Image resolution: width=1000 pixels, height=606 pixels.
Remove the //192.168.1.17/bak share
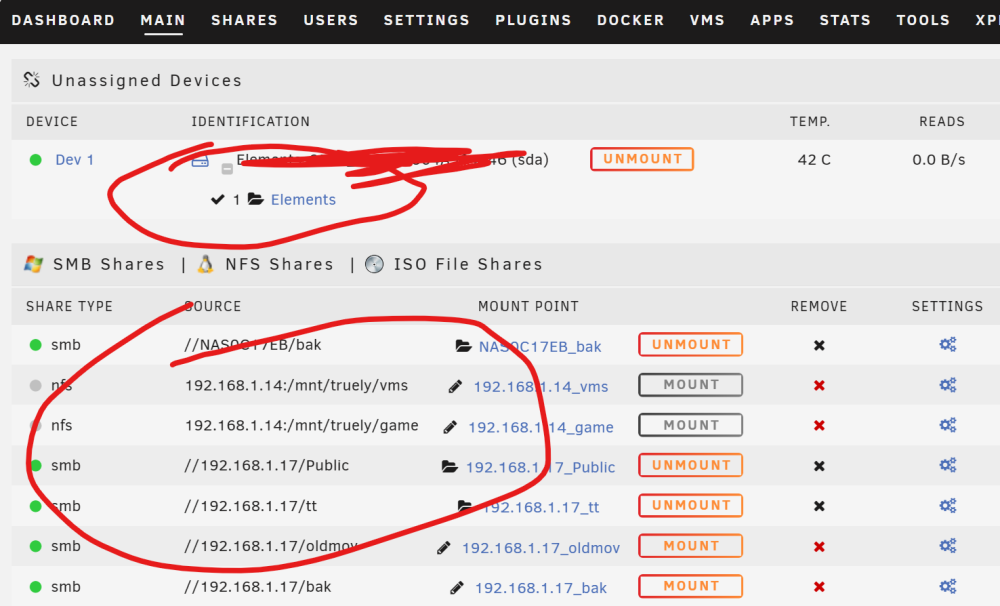coord(819,587)
